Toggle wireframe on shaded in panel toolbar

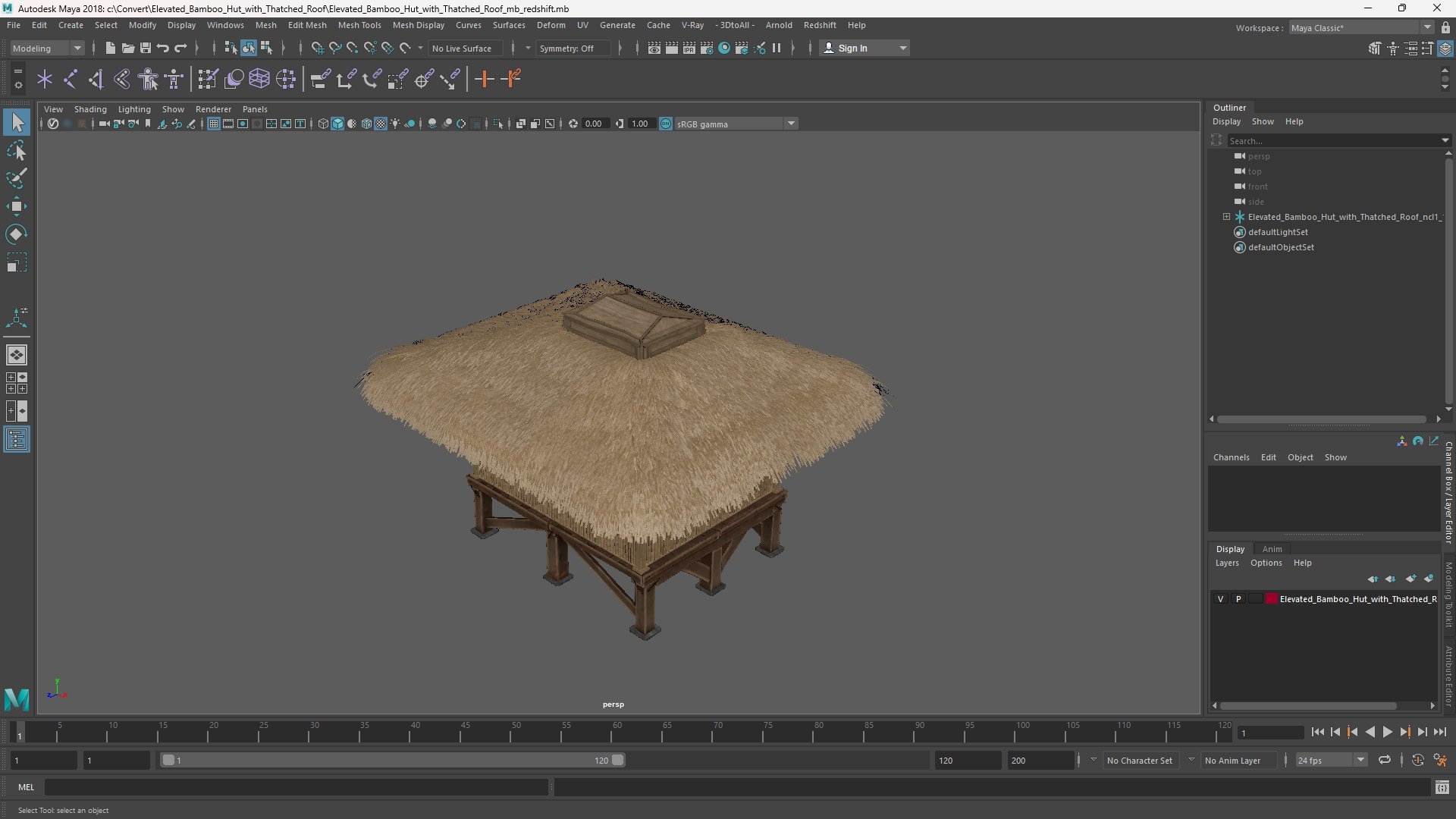[366, 124]
